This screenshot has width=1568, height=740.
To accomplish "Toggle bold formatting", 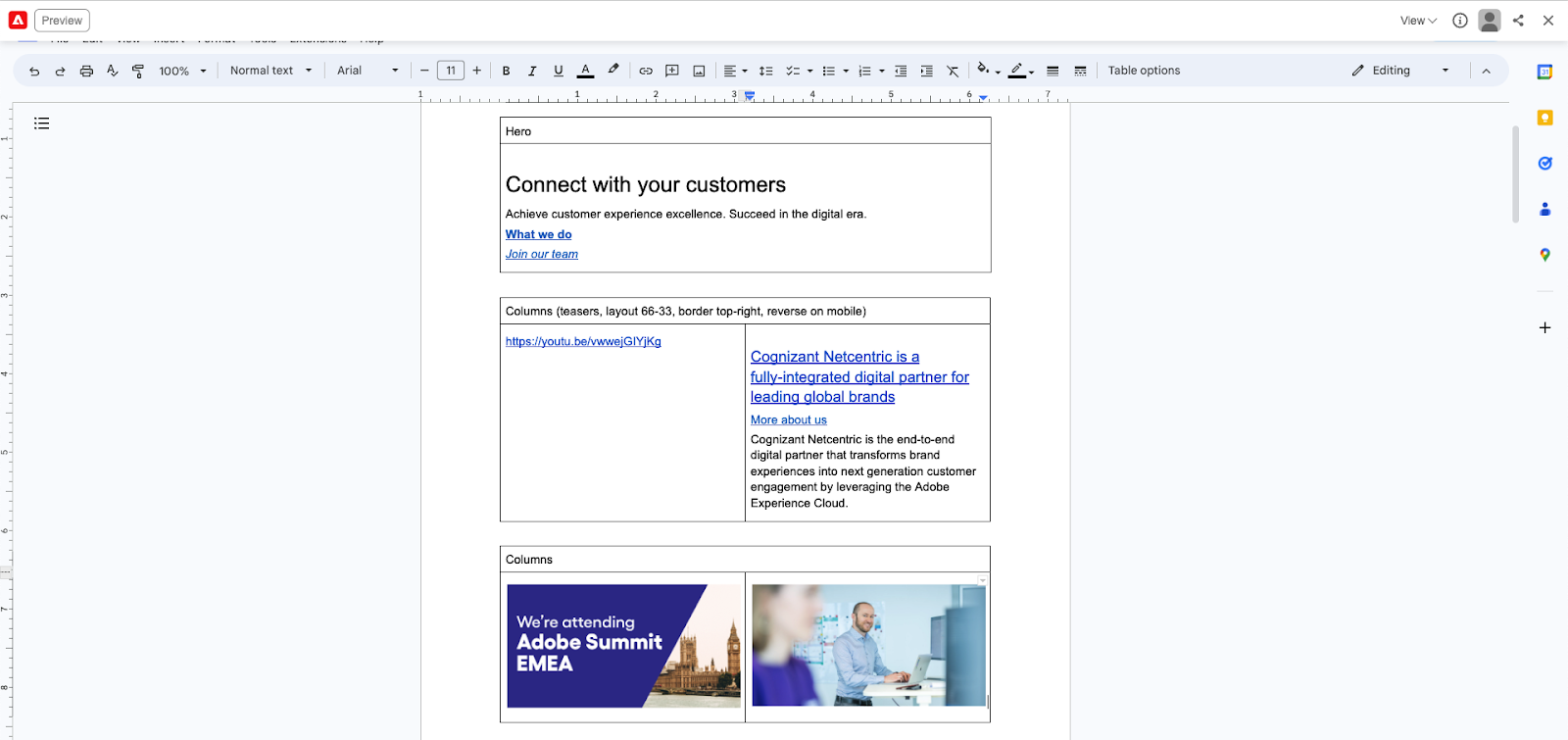I will 506,71.
